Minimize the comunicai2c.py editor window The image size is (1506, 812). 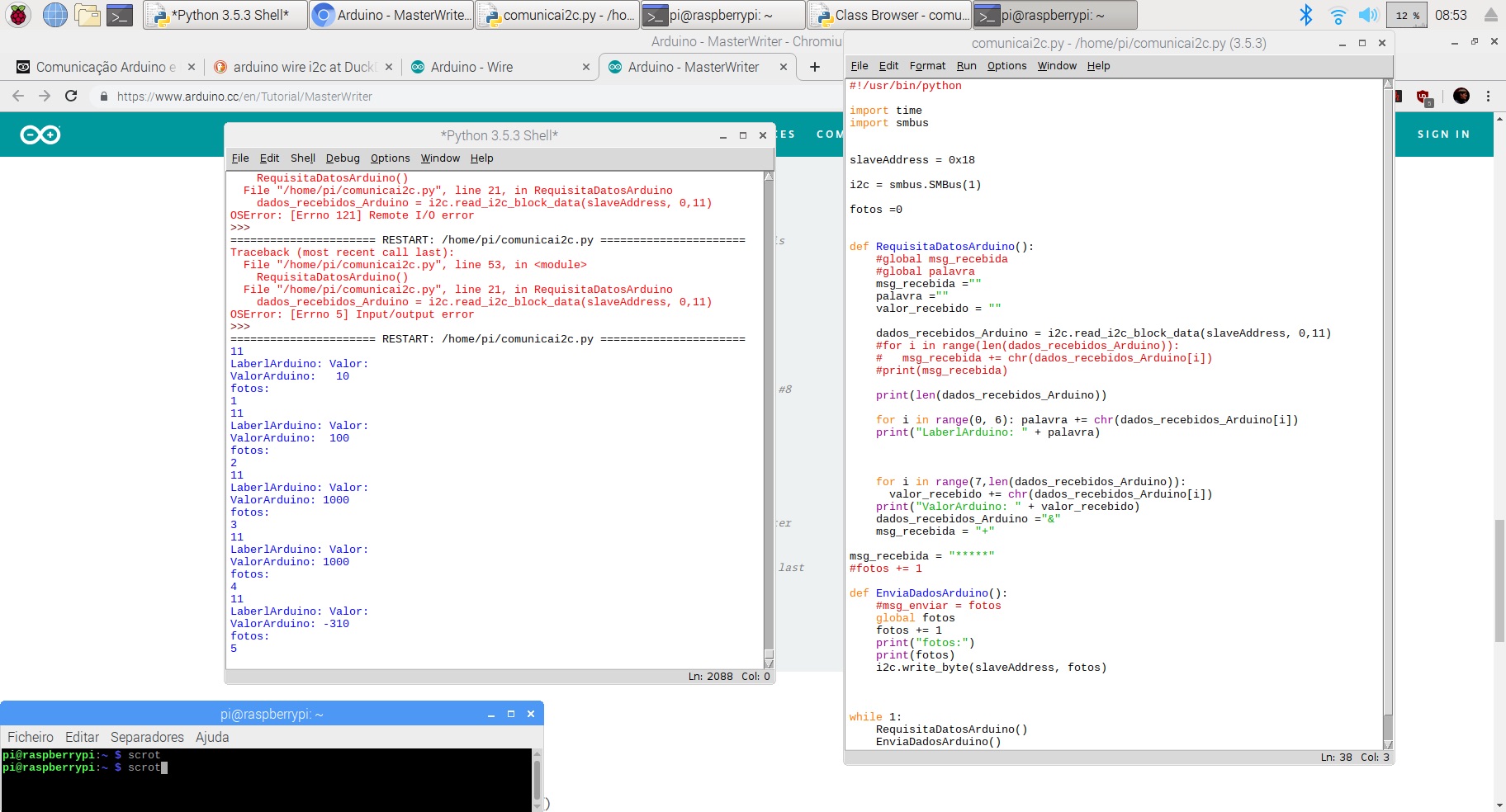pyautogui.click(x=1343, y=43)
